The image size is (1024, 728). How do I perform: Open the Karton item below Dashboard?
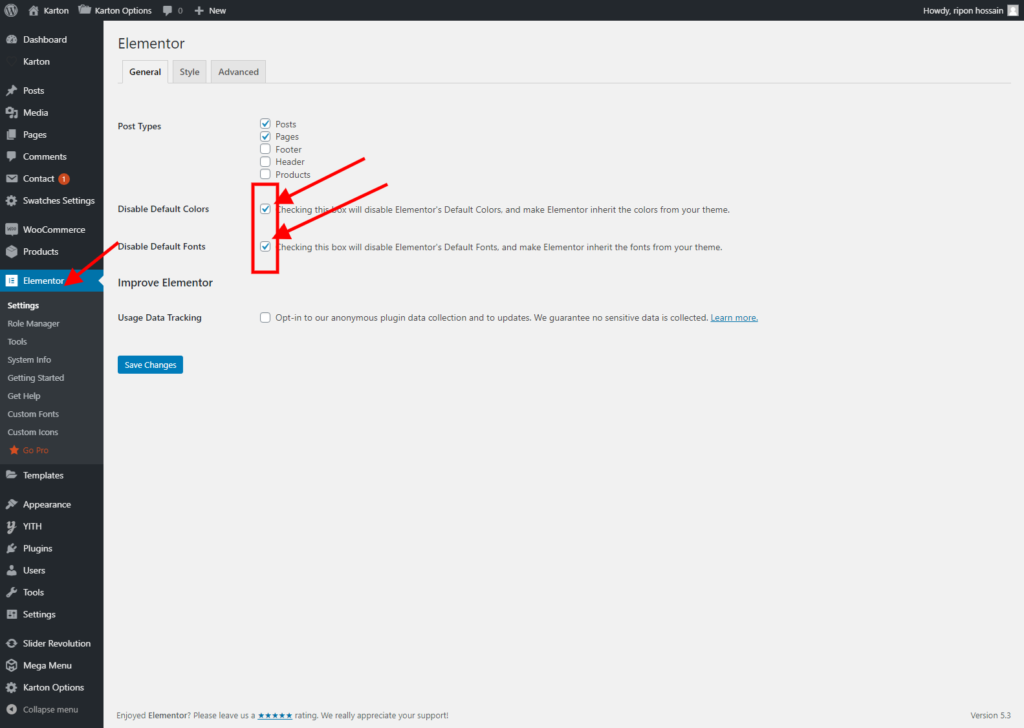(37, 61)
